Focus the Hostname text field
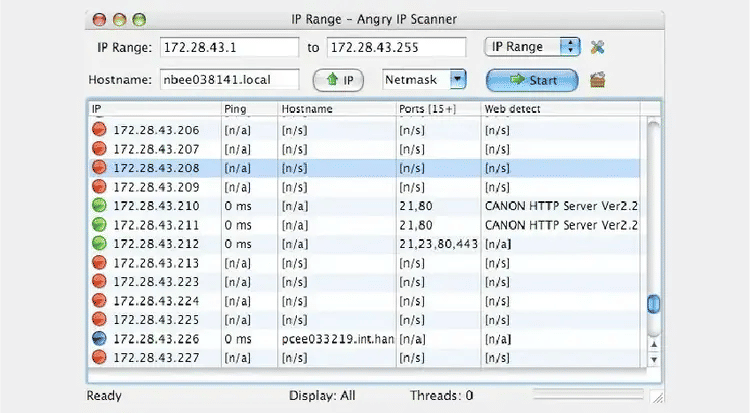Screen dimensions: 750x413 point(229,79)
